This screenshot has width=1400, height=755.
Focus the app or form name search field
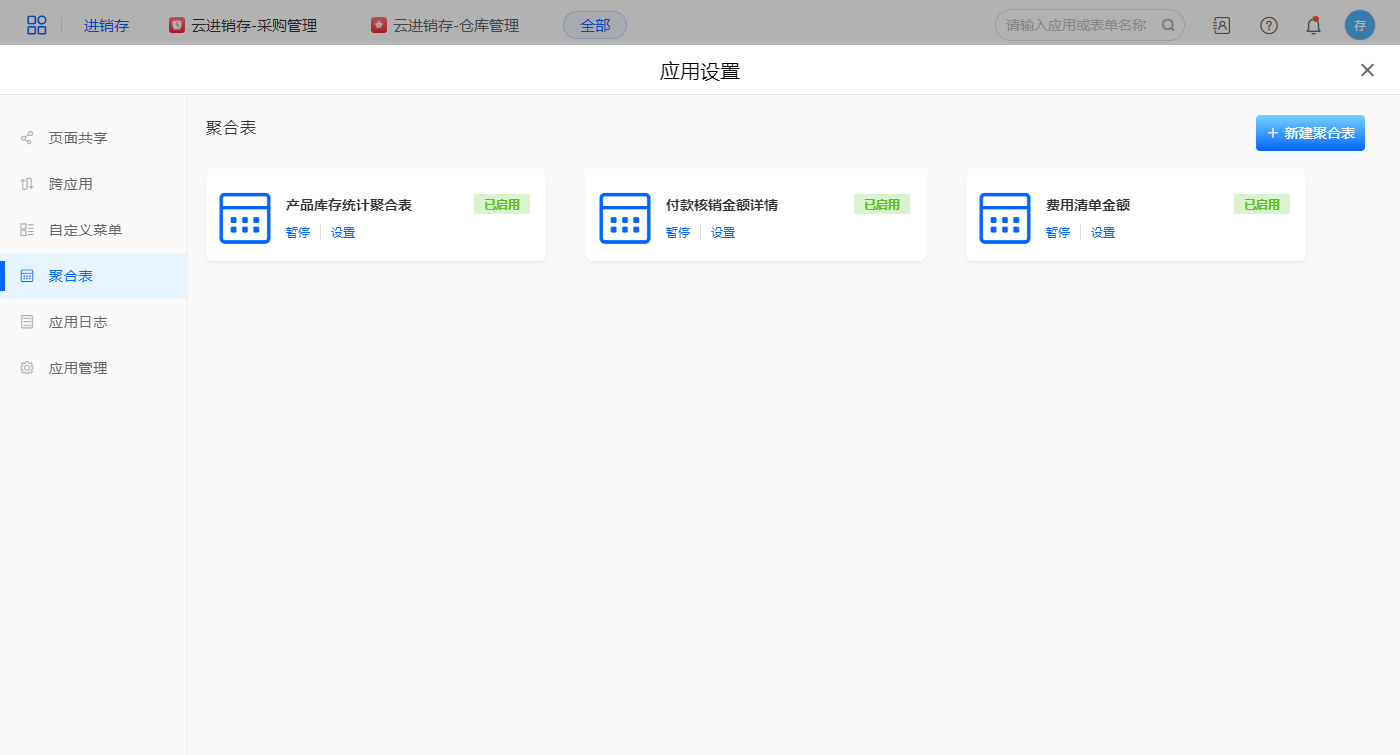1076,26
